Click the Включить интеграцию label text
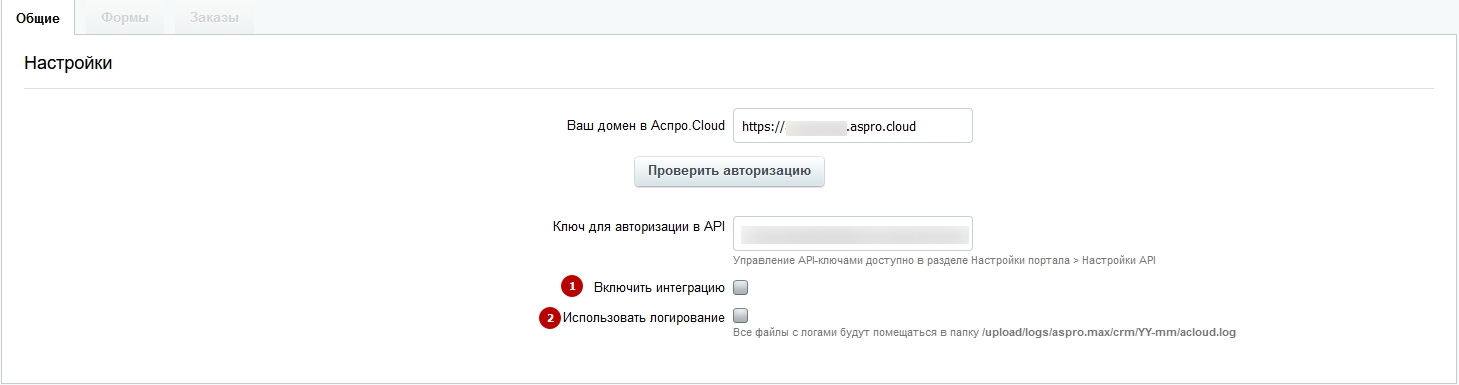 (x=659, y=288)
